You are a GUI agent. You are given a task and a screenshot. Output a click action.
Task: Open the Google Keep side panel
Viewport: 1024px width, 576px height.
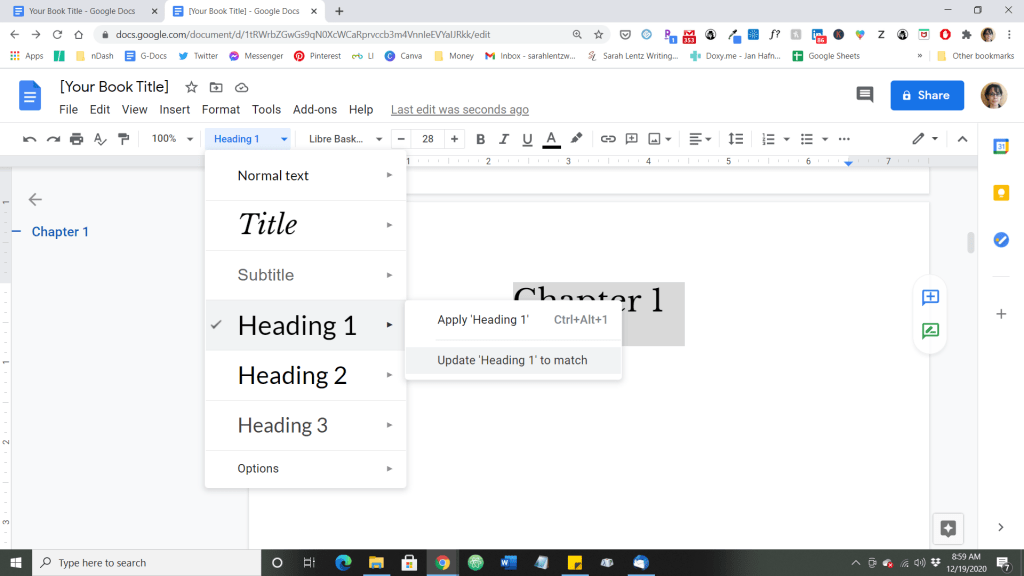click(1001, 192)
